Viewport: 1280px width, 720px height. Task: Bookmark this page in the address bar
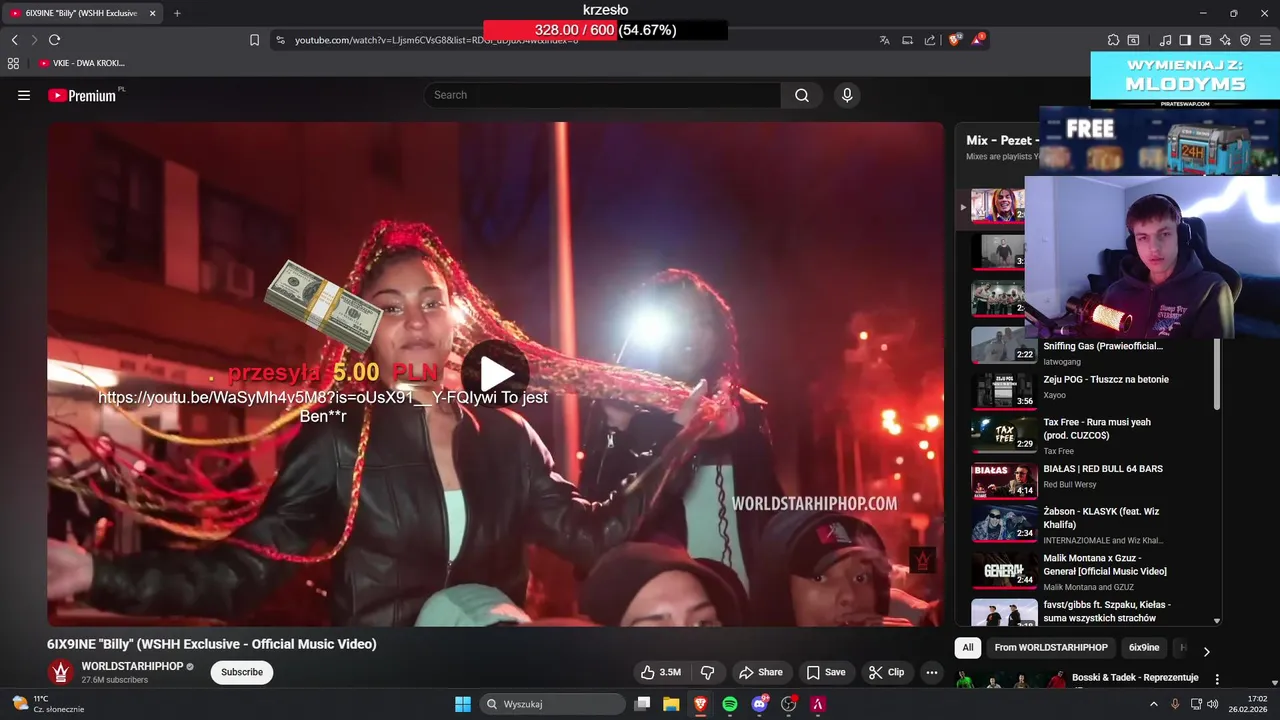point(254,40)
